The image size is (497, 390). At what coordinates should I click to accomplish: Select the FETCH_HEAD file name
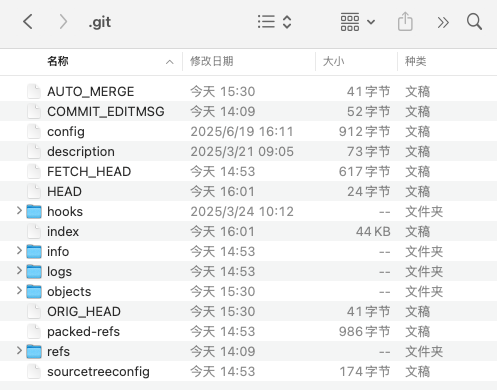coord(89,172)
